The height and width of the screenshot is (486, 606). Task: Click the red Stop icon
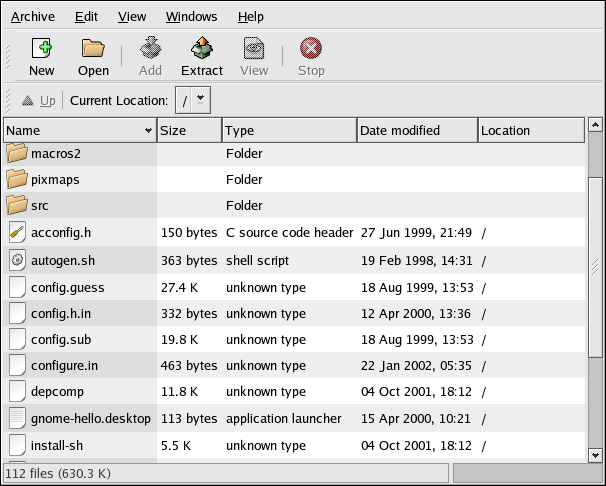[311, 49]
